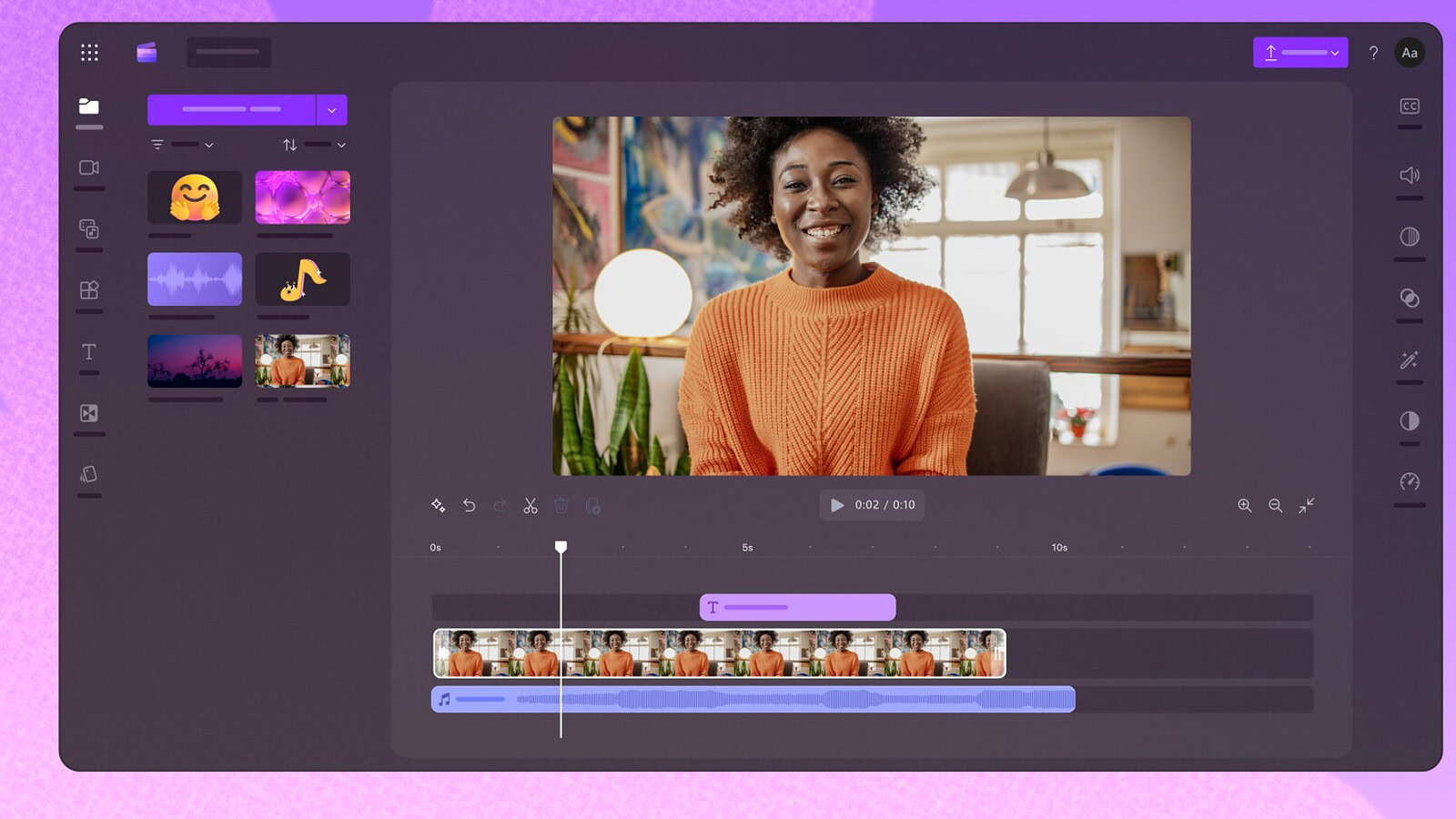Open the Audio speaker panel
The image size is (1456, 819).
point(1410,175)
